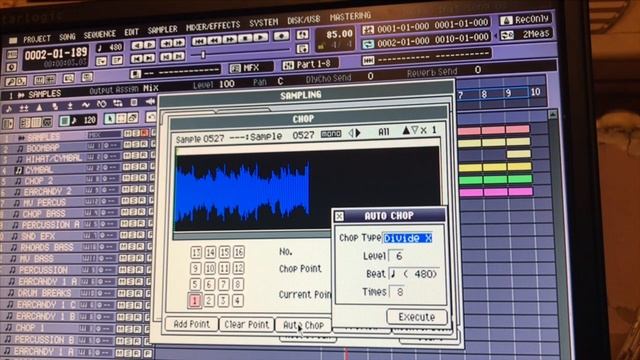Click the green clip in the sequence grid
This screenshot has height=360, width=640.
tap(495, 179)
